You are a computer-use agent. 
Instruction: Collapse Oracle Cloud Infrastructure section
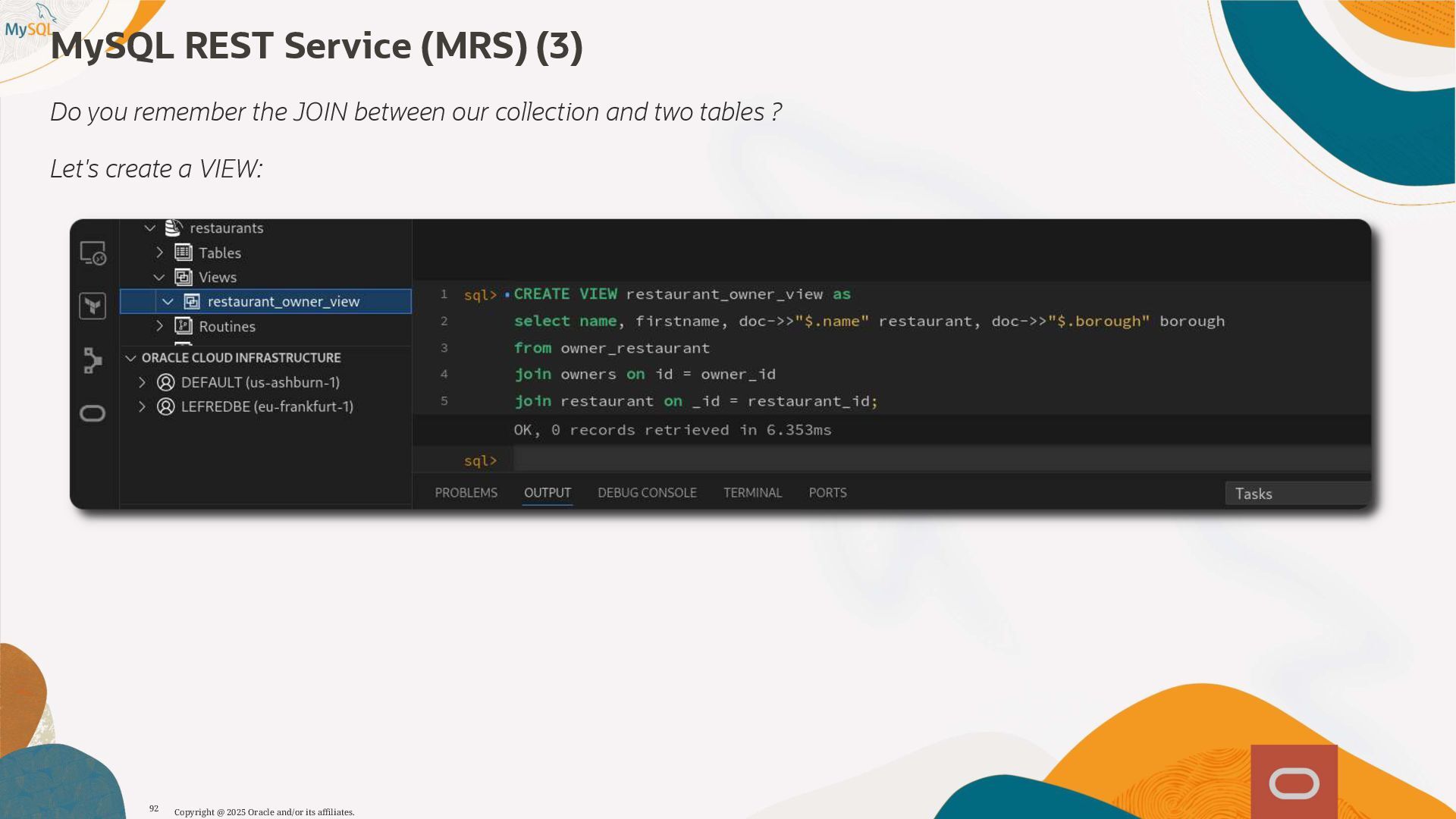tap(130, 358)
